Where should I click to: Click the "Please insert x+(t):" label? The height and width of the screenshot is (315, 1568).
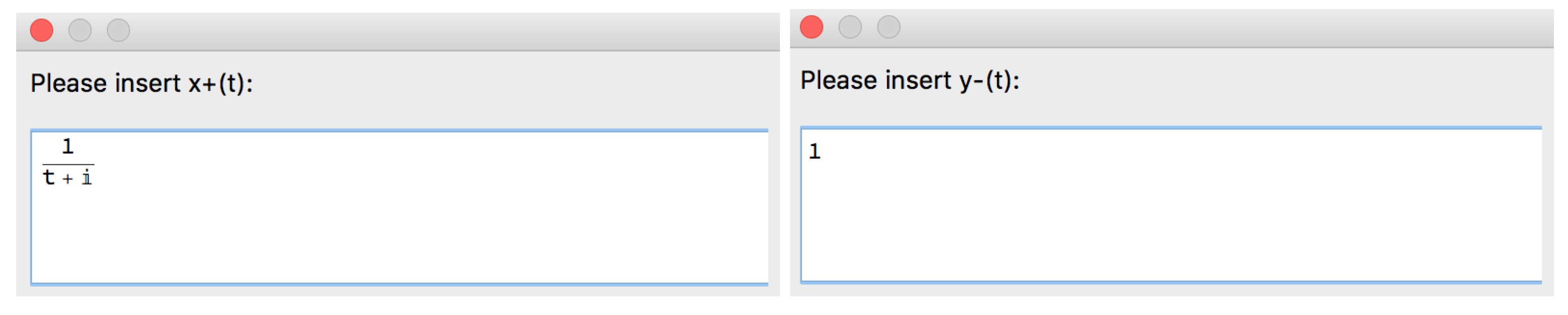[141, 83]
